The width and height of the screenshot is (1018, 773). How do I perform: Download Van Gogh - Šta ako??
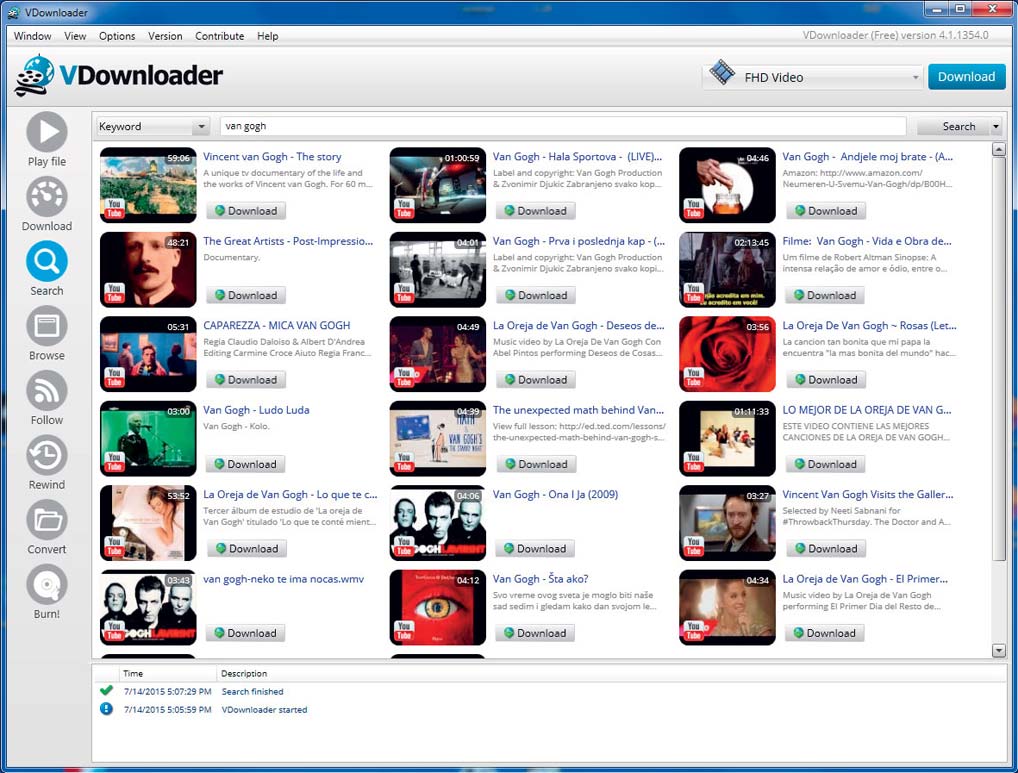(x=535, y=633)
